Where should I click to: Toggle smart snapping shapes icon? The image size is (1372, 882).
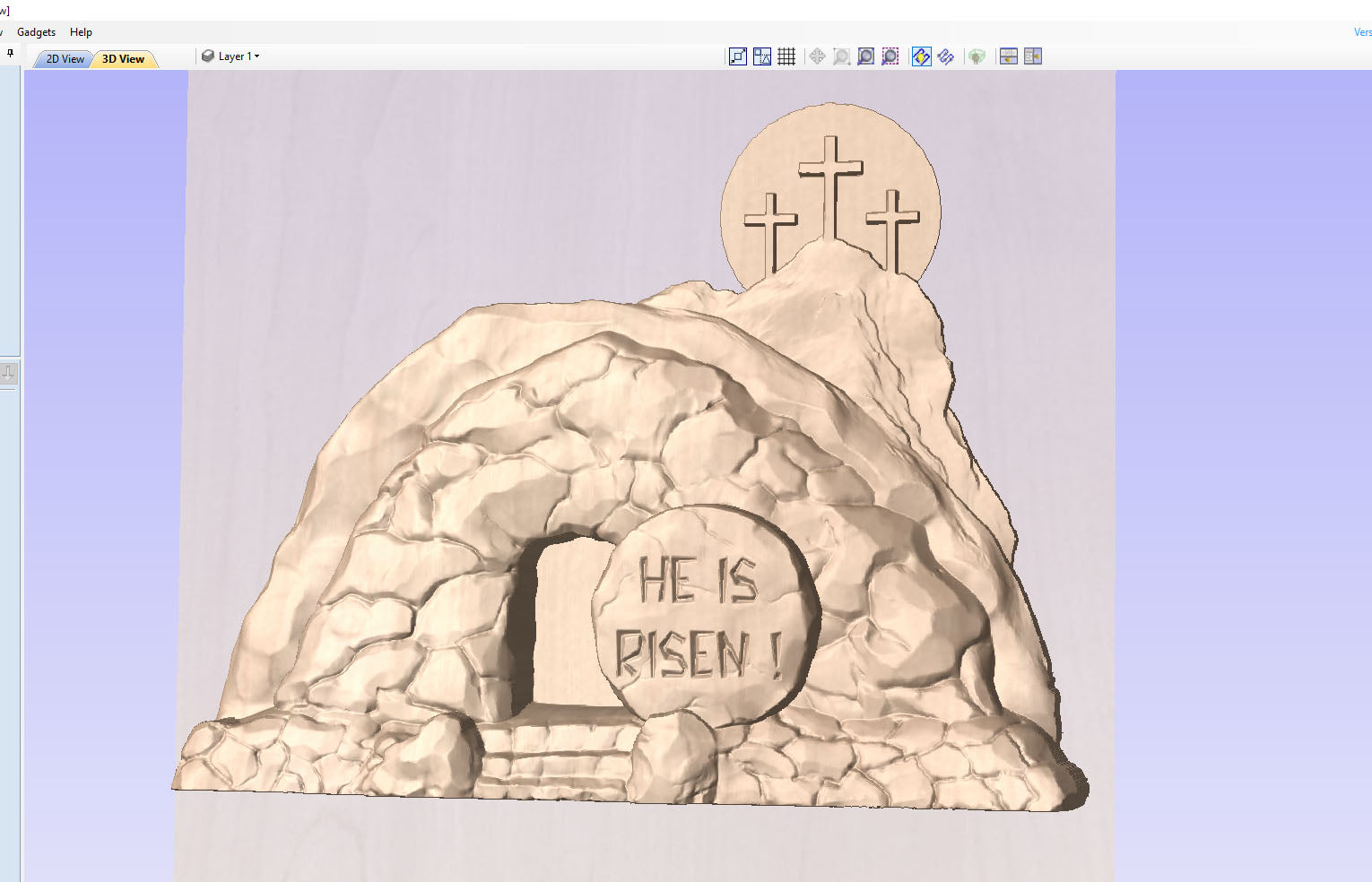pyautogui.click(x=762, y=56)
